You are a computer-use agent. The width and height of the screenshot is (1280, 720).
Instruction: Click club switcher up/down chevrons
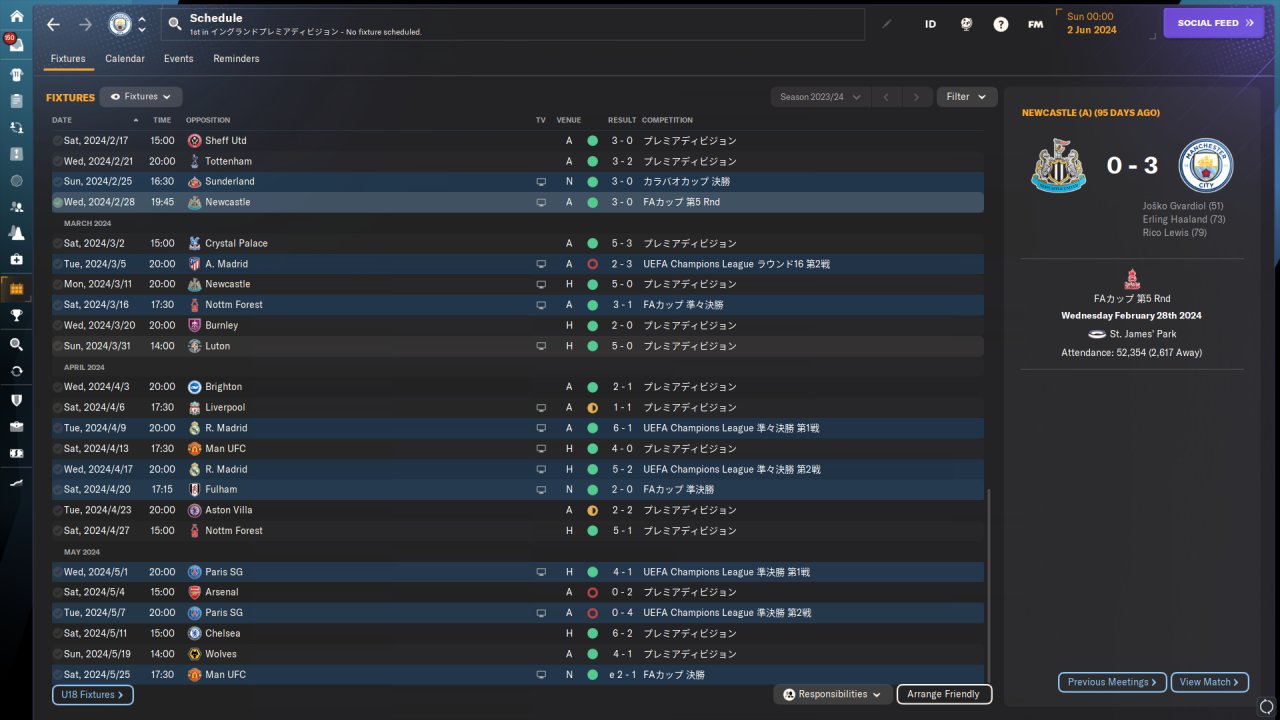142,24
